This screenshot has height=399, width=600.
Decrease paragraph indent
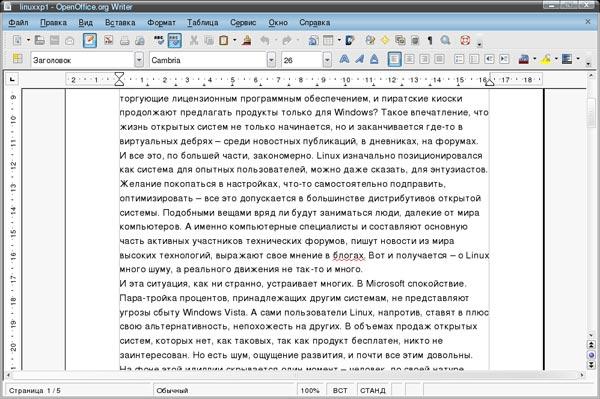(x=489, y=59)
